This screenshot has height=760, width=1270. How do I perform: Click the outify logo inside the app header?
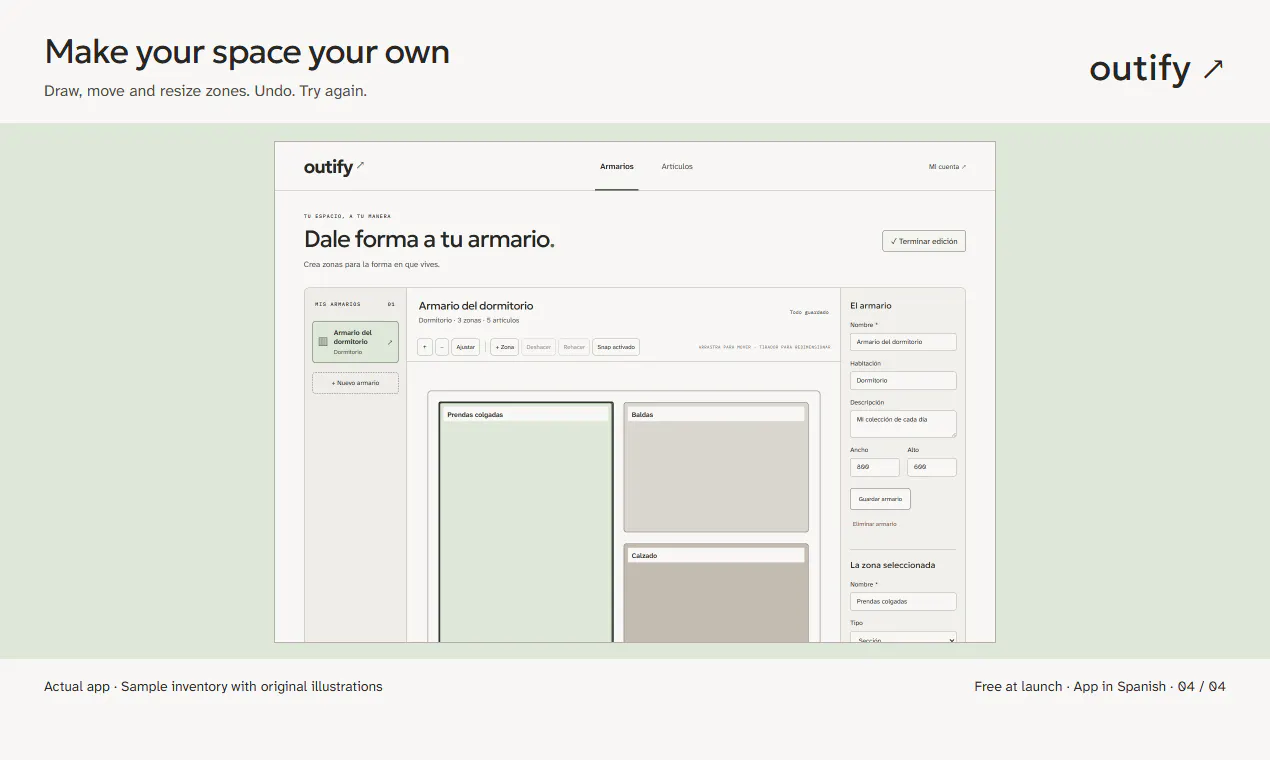[334, 167]
